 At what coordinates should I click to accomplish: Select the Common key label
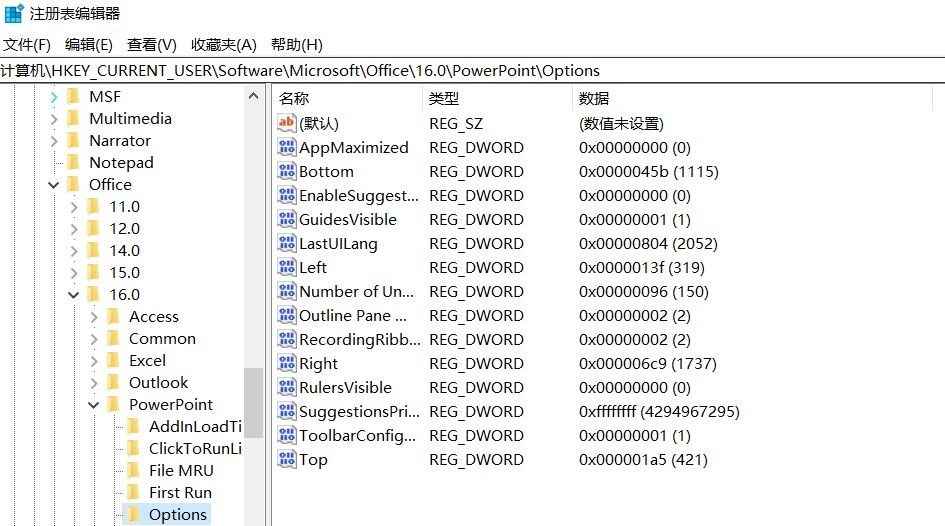pyautogui.click(x=162, y=339)
